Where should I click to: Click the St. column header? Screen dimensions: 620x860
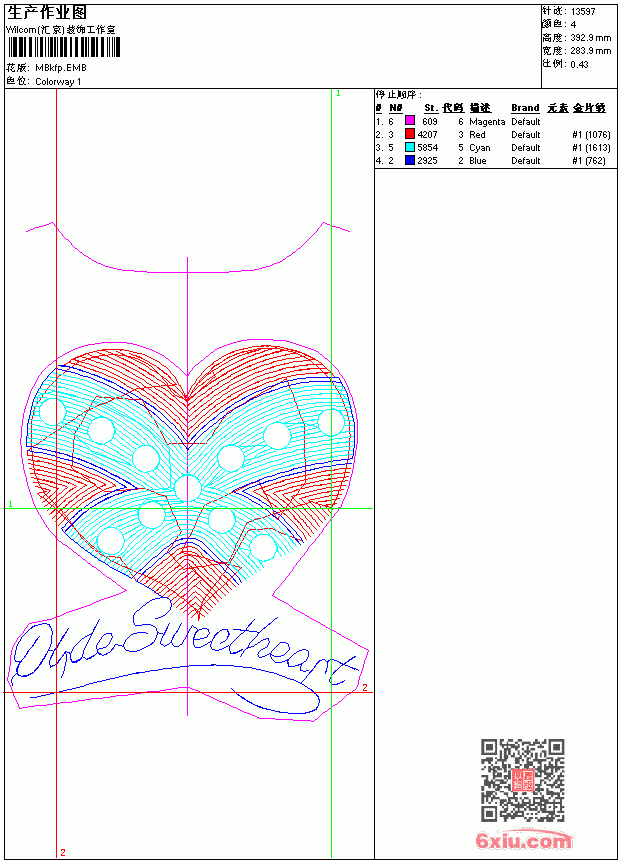[431, 108]
